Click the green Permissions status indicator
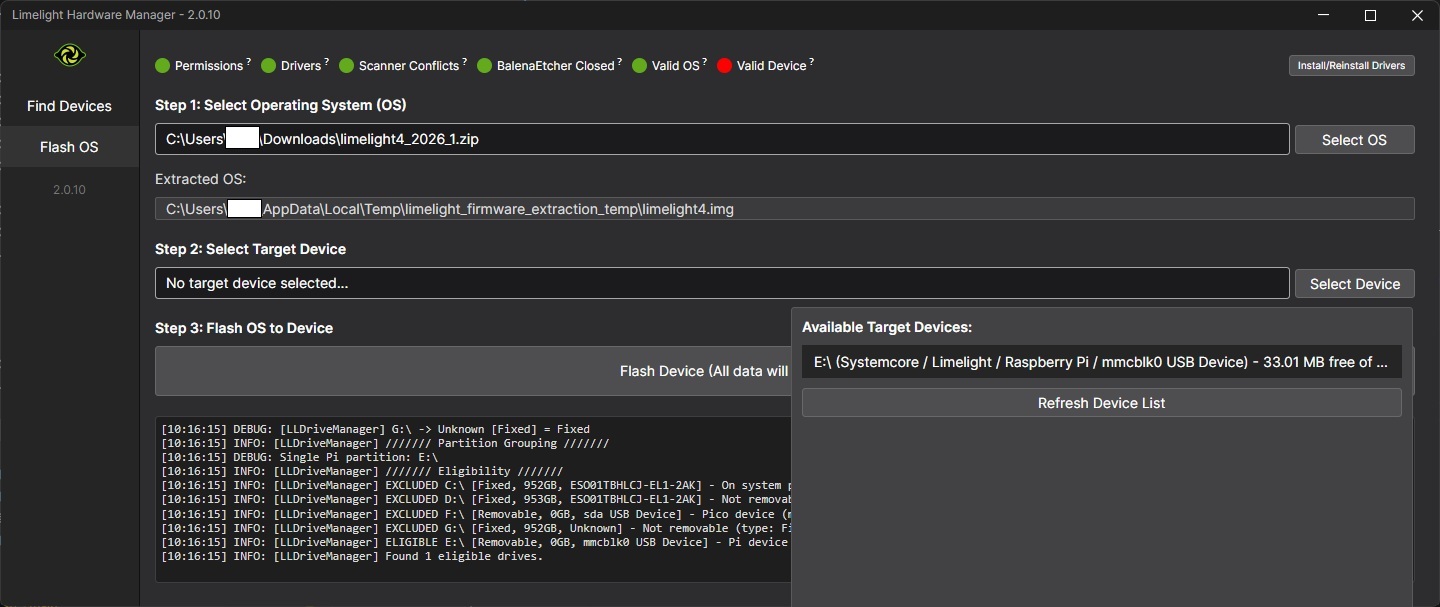1440x607 pixels. 163,66
